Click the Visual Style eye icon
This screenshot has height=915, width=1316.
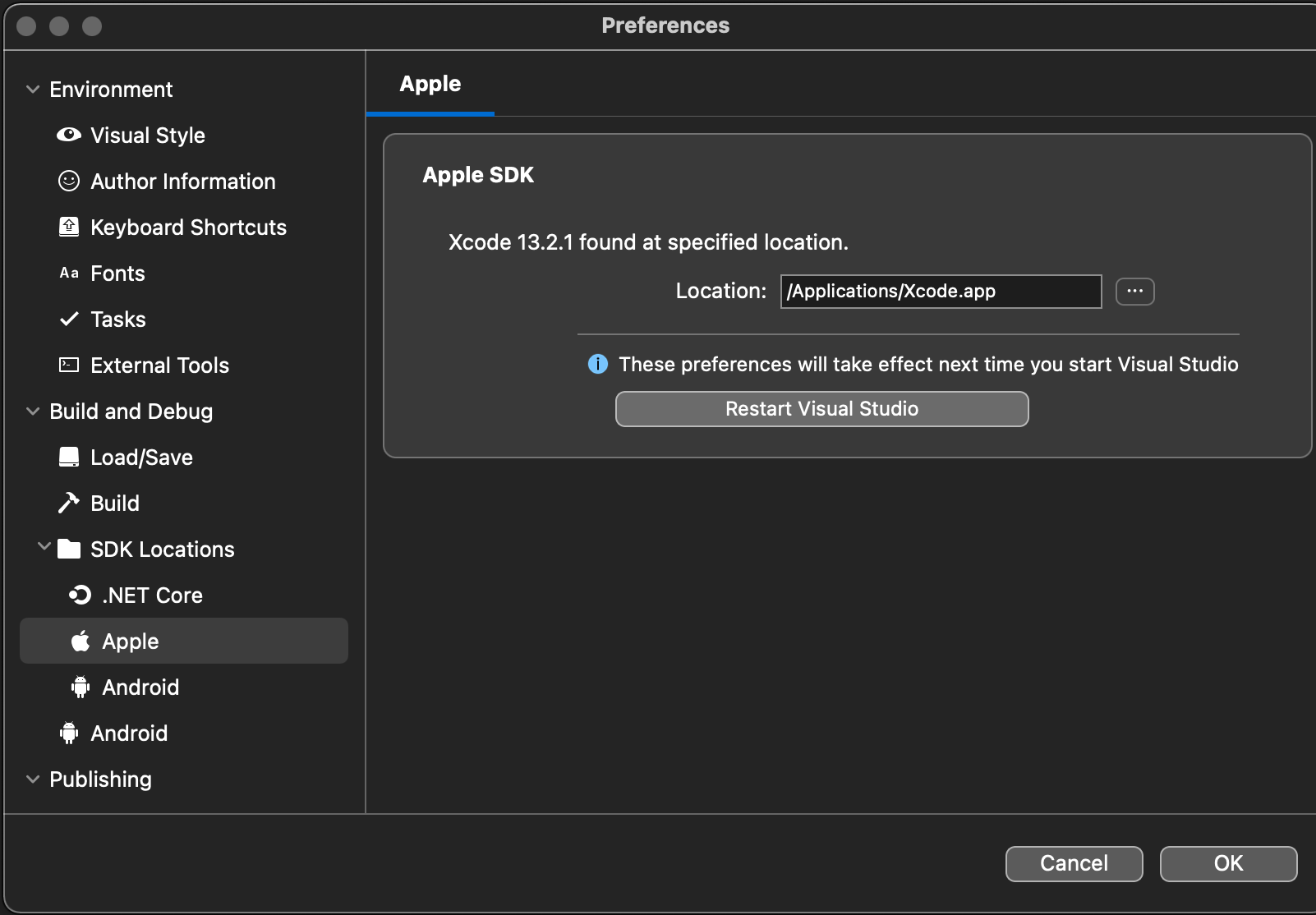(69, 135)
